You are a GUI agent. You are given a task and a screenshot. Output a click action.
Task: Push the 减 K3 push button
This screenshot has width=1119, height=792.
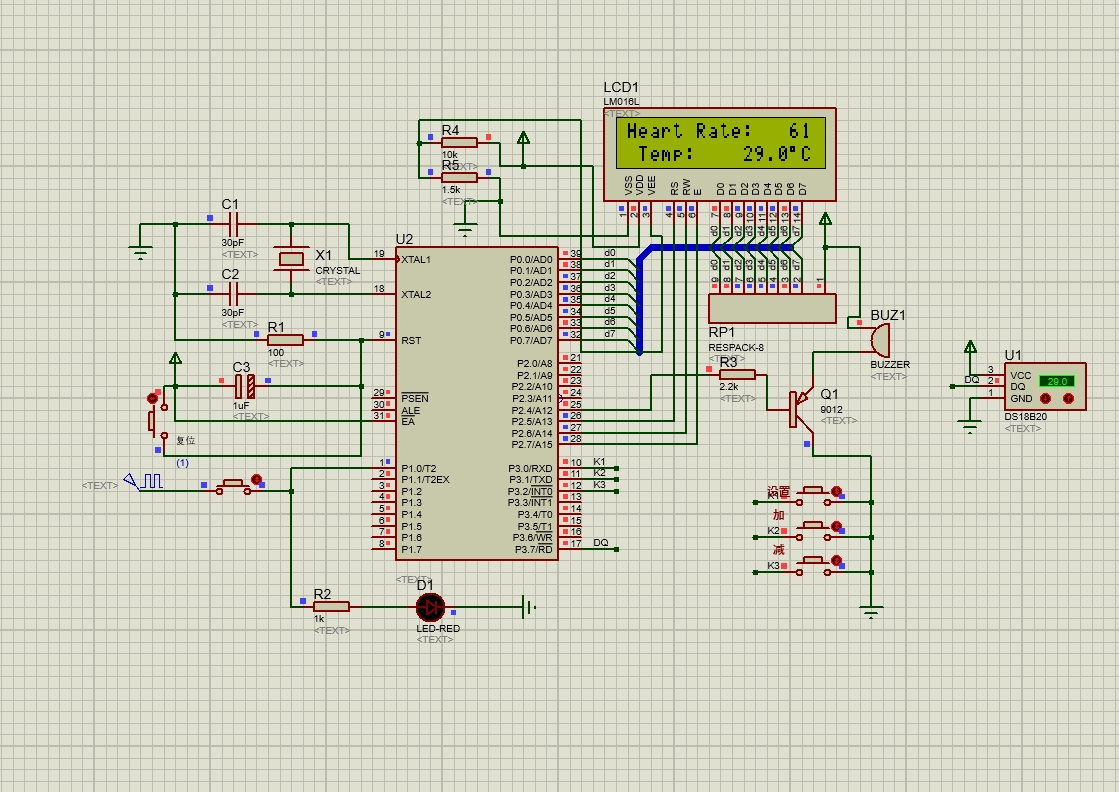pos(813,564)
